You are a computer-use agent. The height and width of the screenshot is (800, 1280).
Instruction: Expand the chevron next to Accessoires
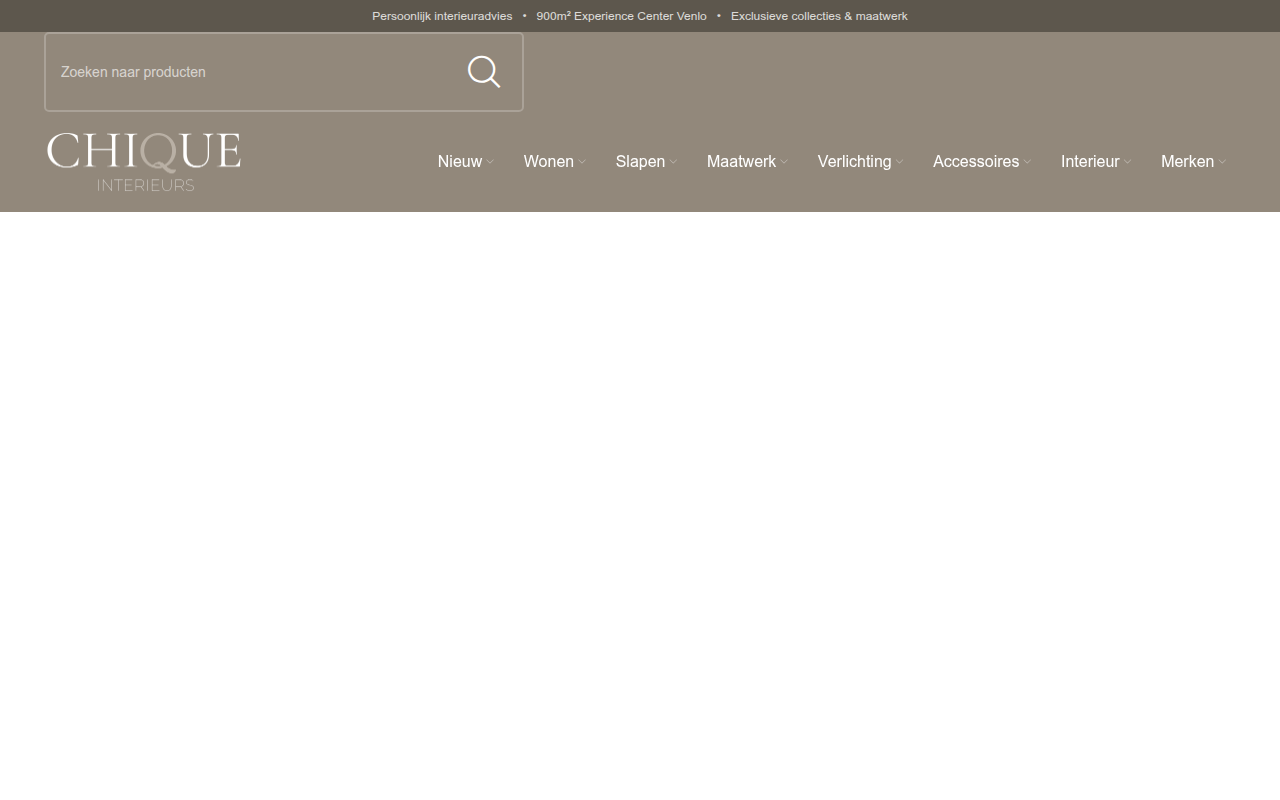[x=1027, y=162]
